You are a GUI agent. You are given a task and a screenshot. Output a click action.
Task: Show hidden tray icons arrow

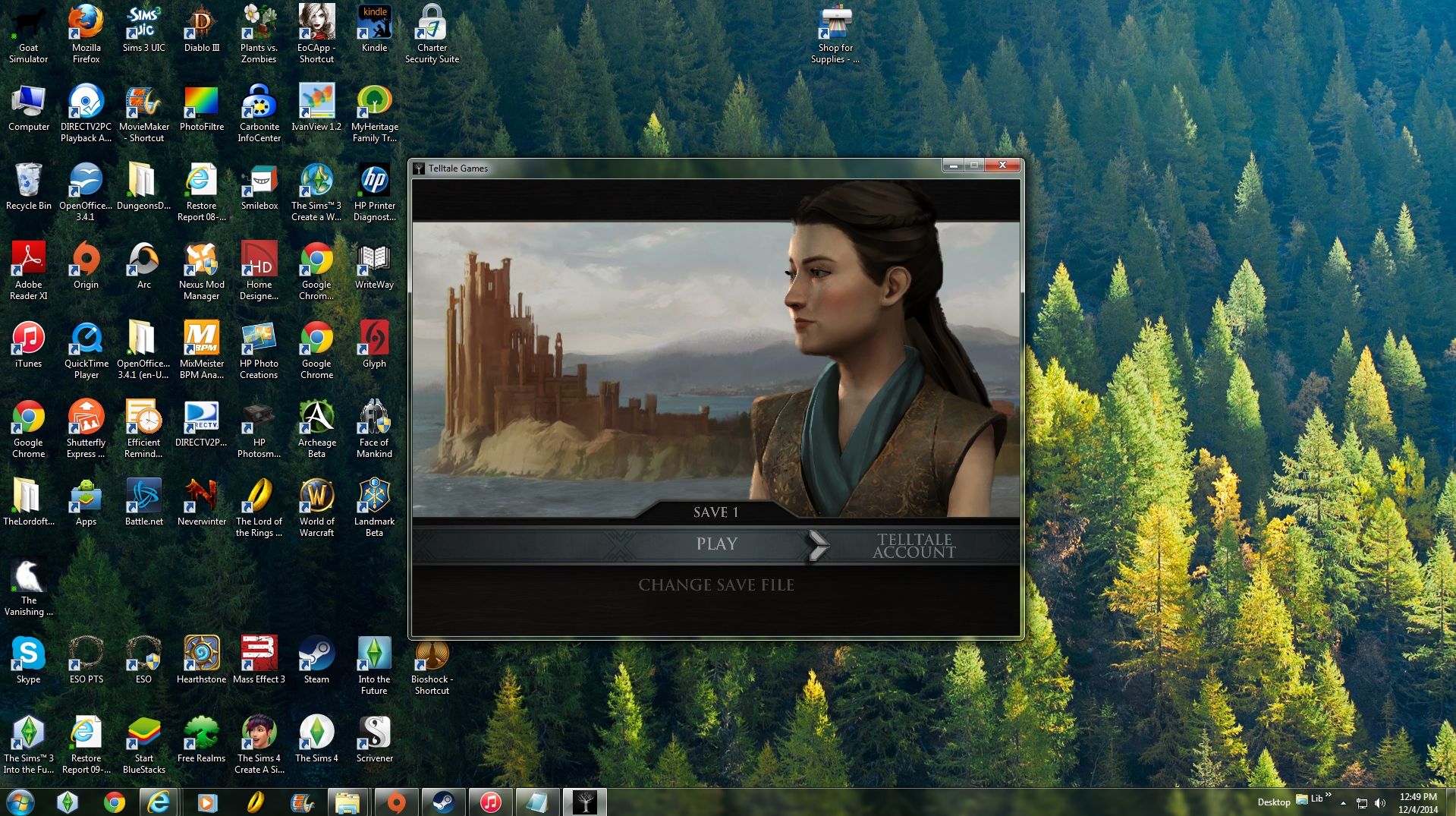point(1344,803)
